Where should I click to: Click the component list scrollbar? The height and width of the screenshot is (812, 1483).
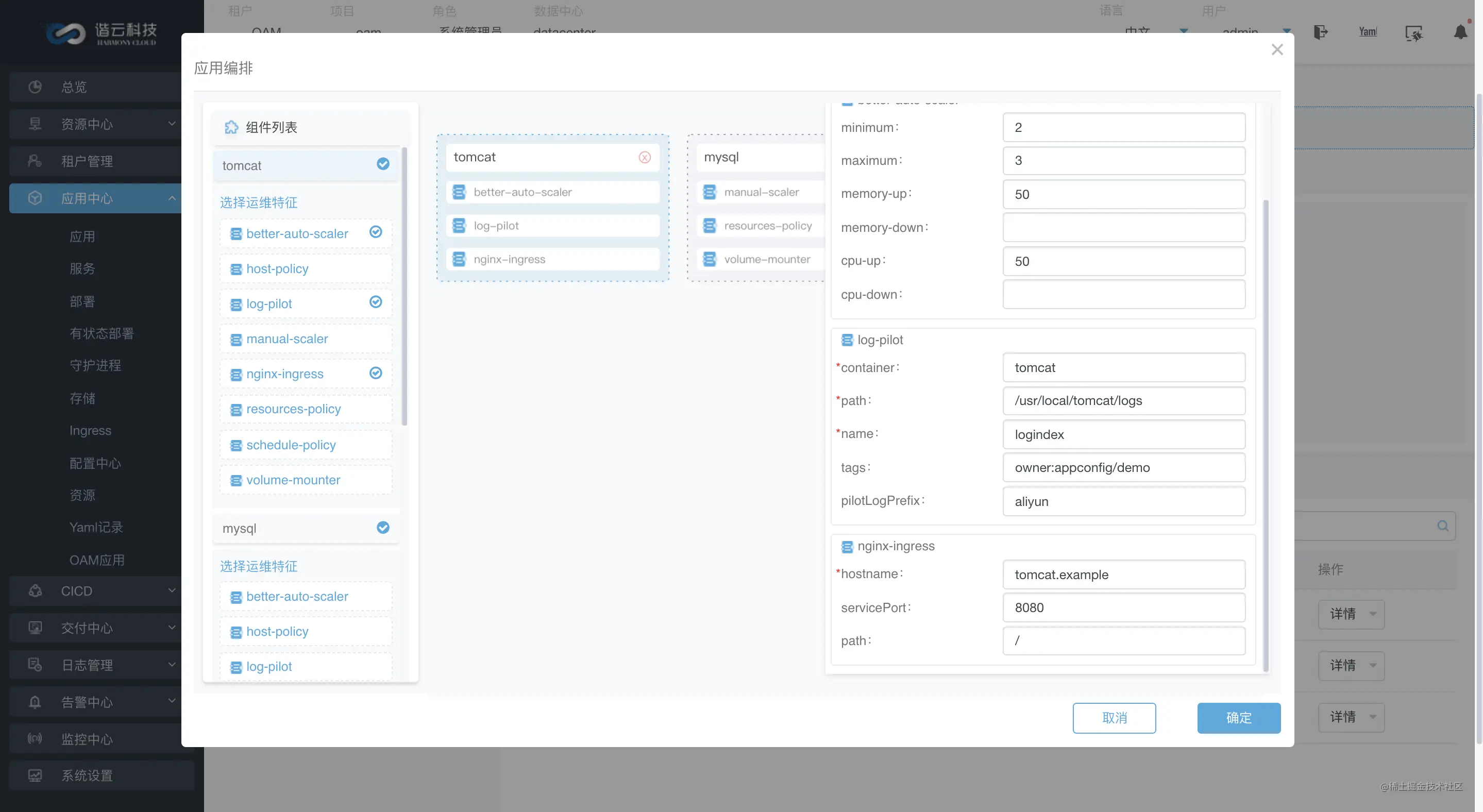(404, 286)
